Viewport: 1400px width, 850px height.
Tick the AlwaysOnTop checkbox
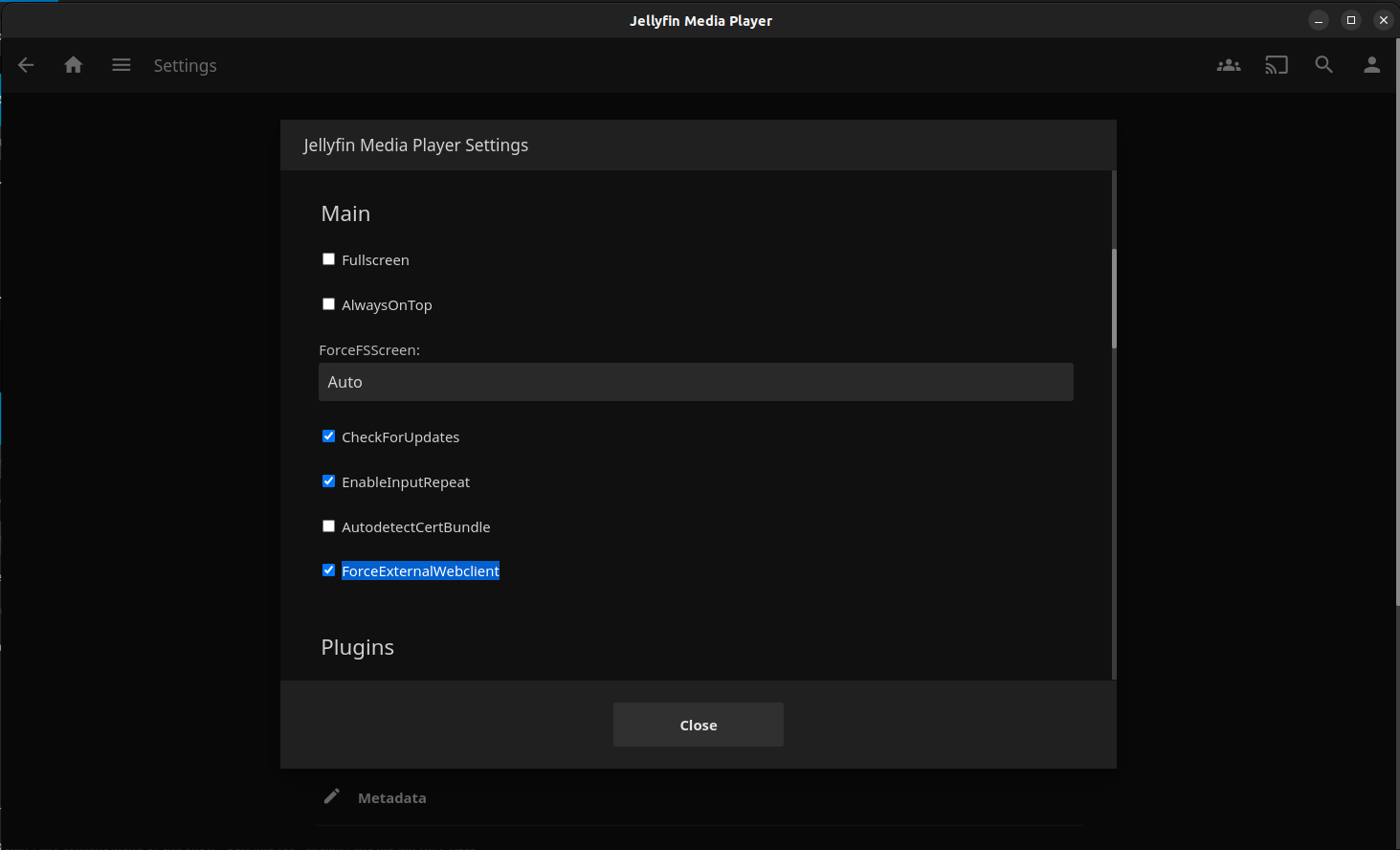coord(329,304)
